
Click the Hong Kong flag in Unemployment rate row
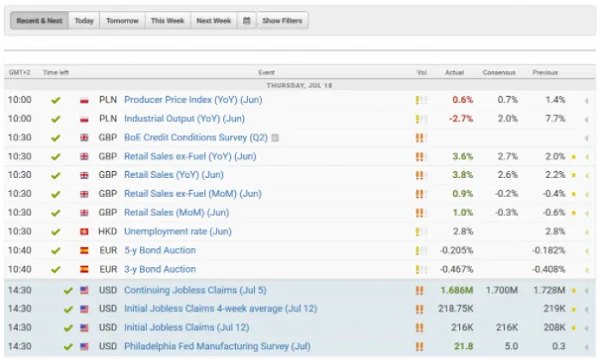[84, 231]
